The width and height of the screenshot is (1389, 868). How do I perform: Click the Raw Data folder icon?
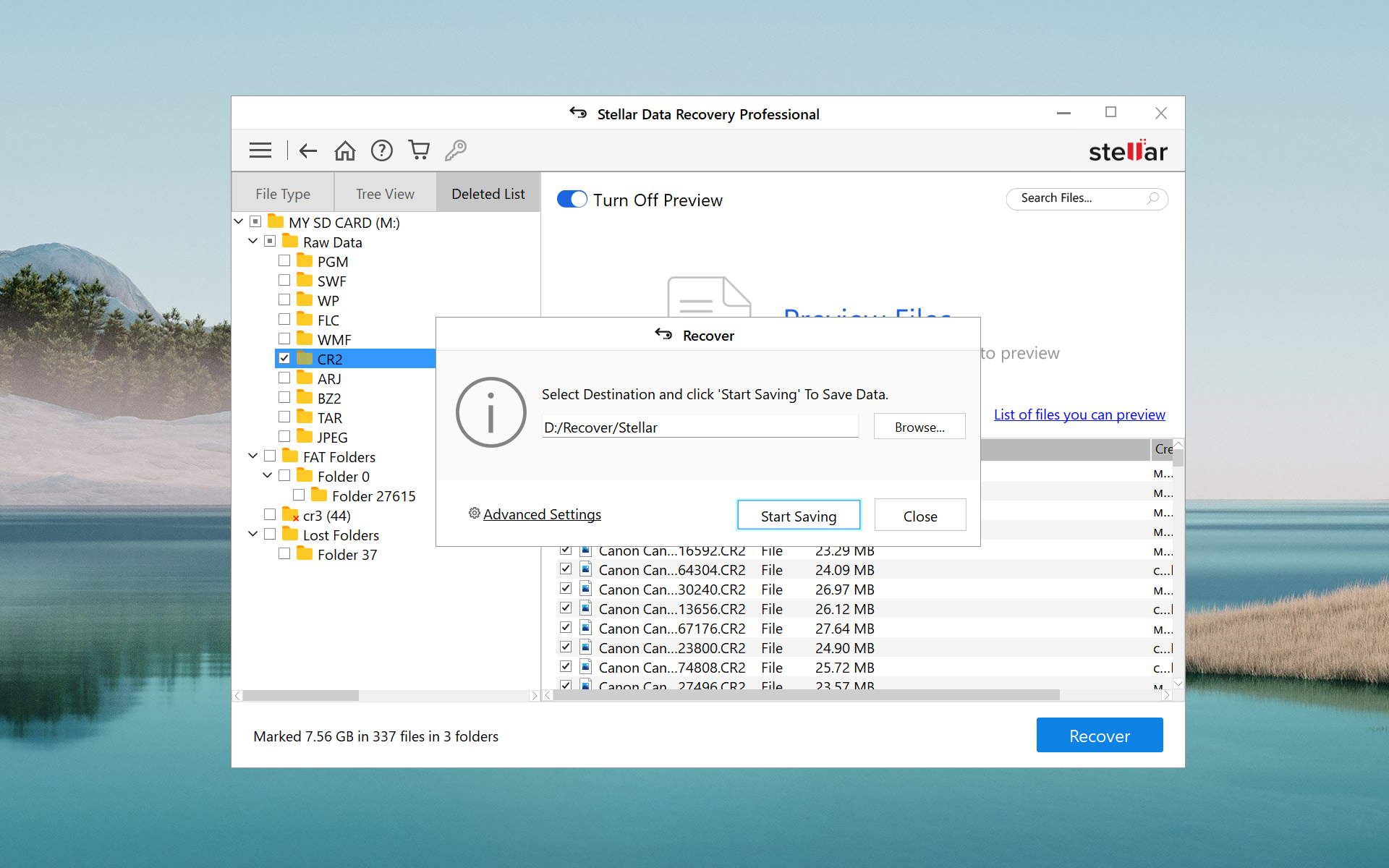[x=290, y=241]
